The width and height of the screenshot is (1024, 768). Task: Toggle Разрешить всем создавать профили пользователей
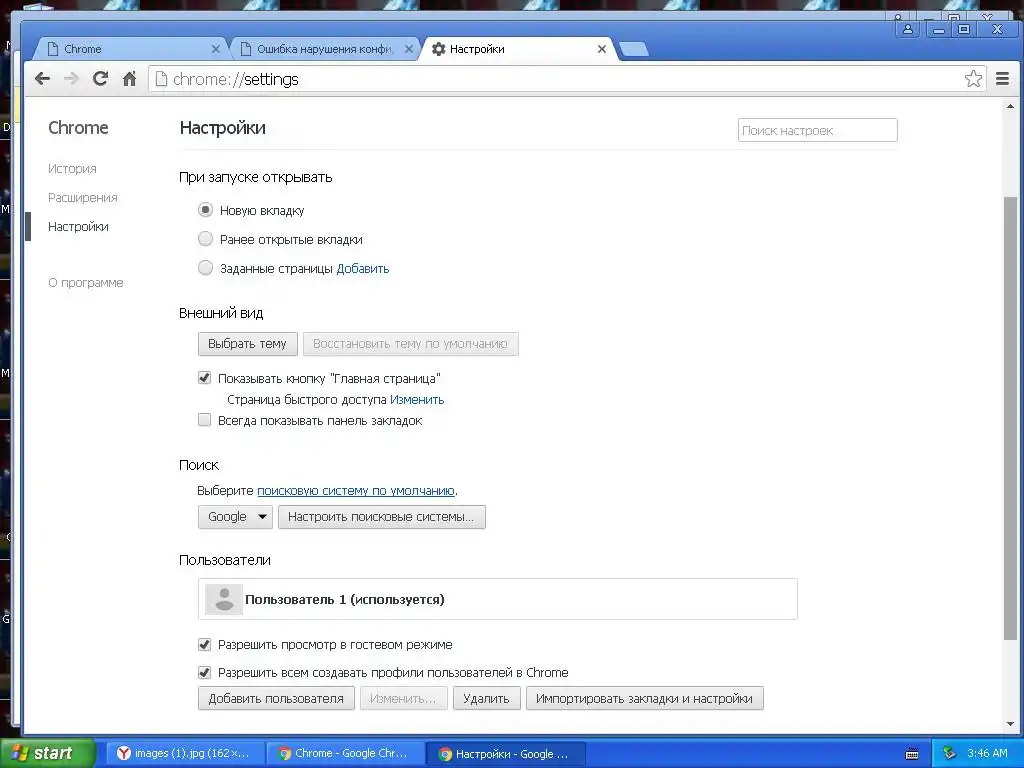[x=204, y=673]
